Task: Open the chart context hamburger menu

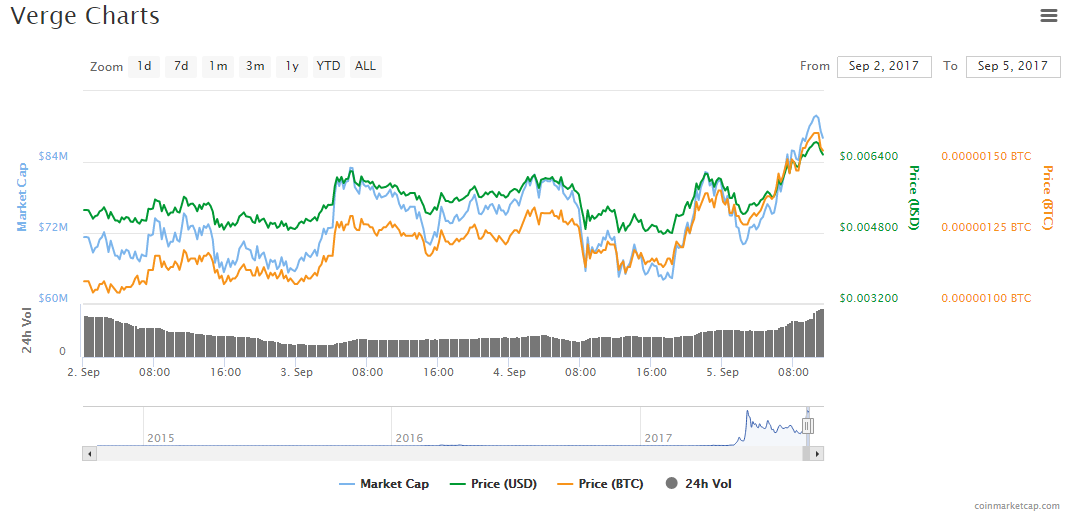Action: [1049, 16]
